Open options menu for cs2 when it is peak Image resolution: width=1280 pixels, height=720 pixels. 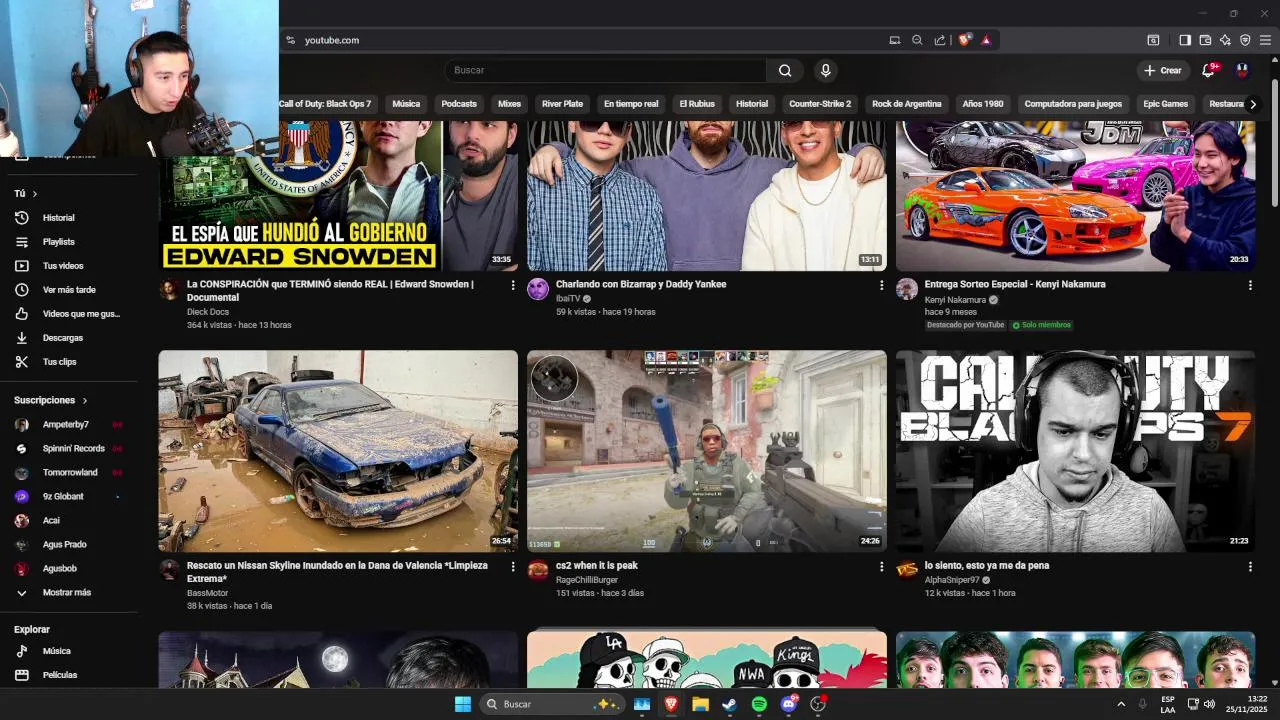point(881,566)
